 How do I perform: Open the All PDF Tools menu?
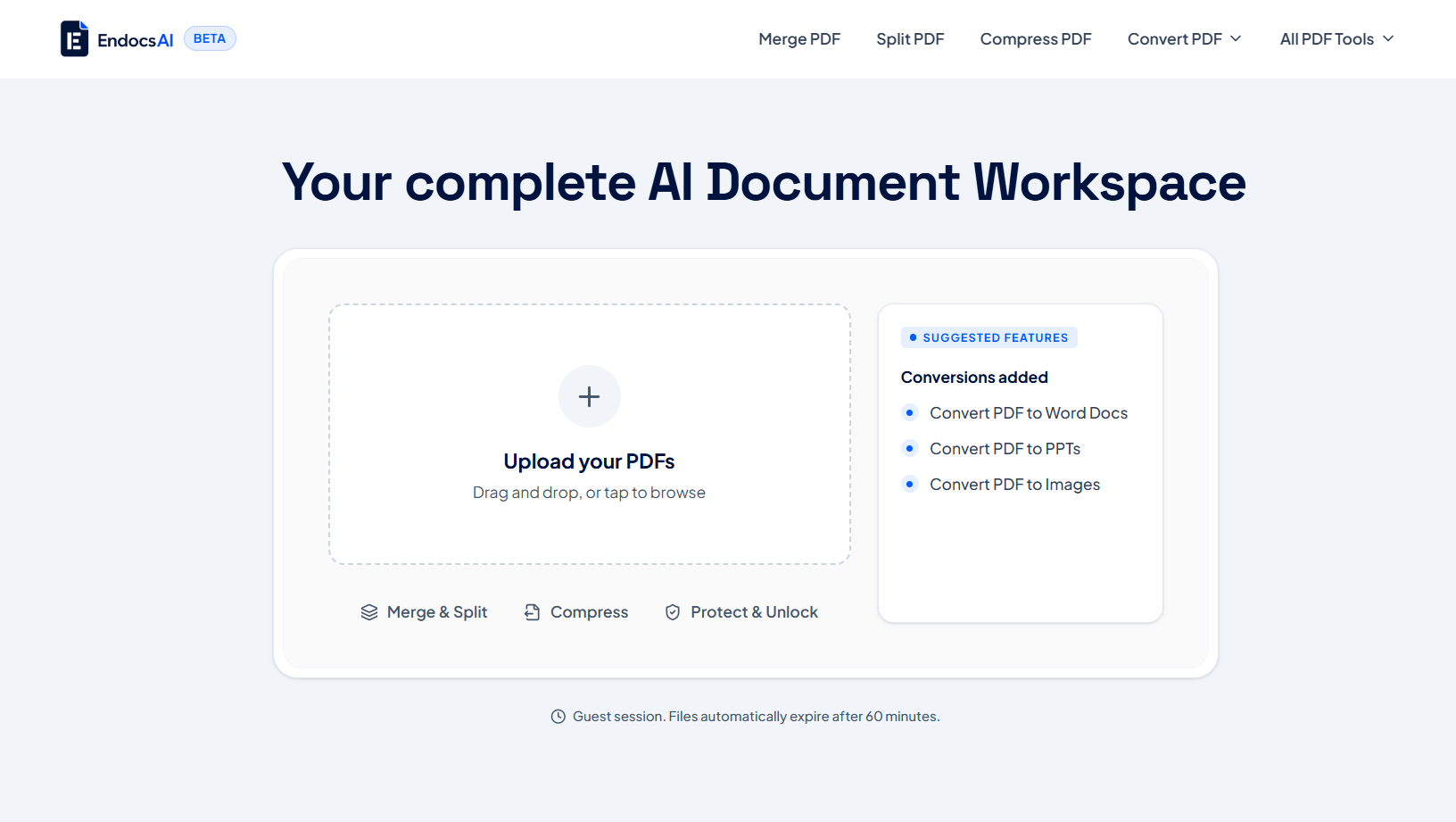pos(1337,38)
